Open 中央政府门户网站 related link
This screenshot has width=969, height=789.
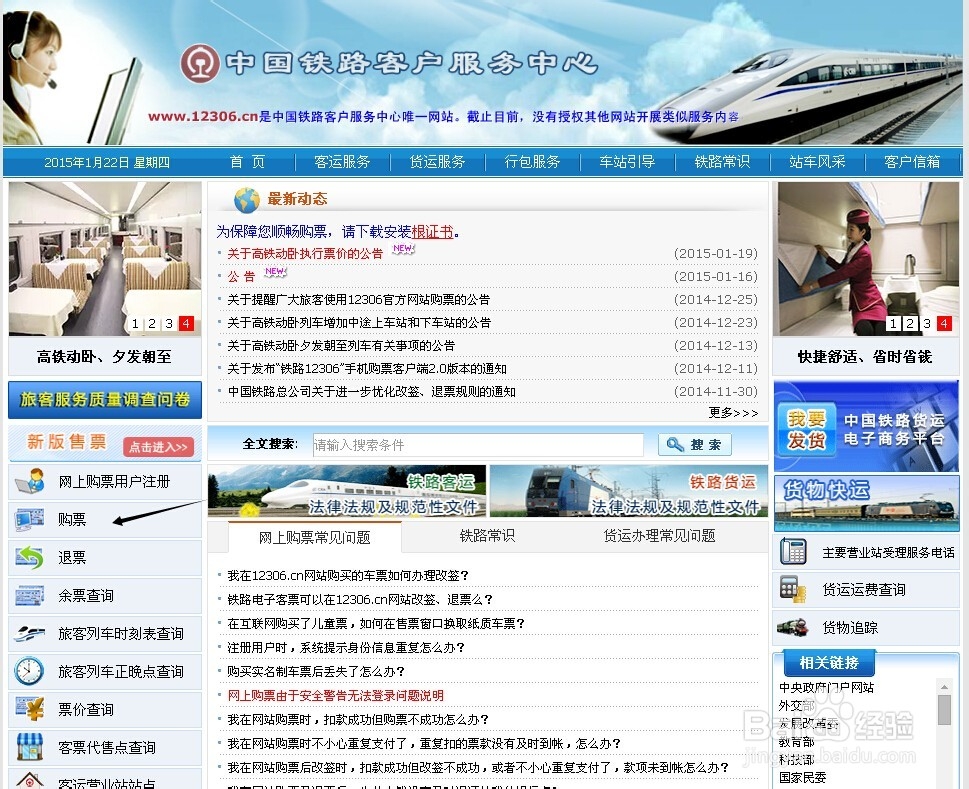826,688
